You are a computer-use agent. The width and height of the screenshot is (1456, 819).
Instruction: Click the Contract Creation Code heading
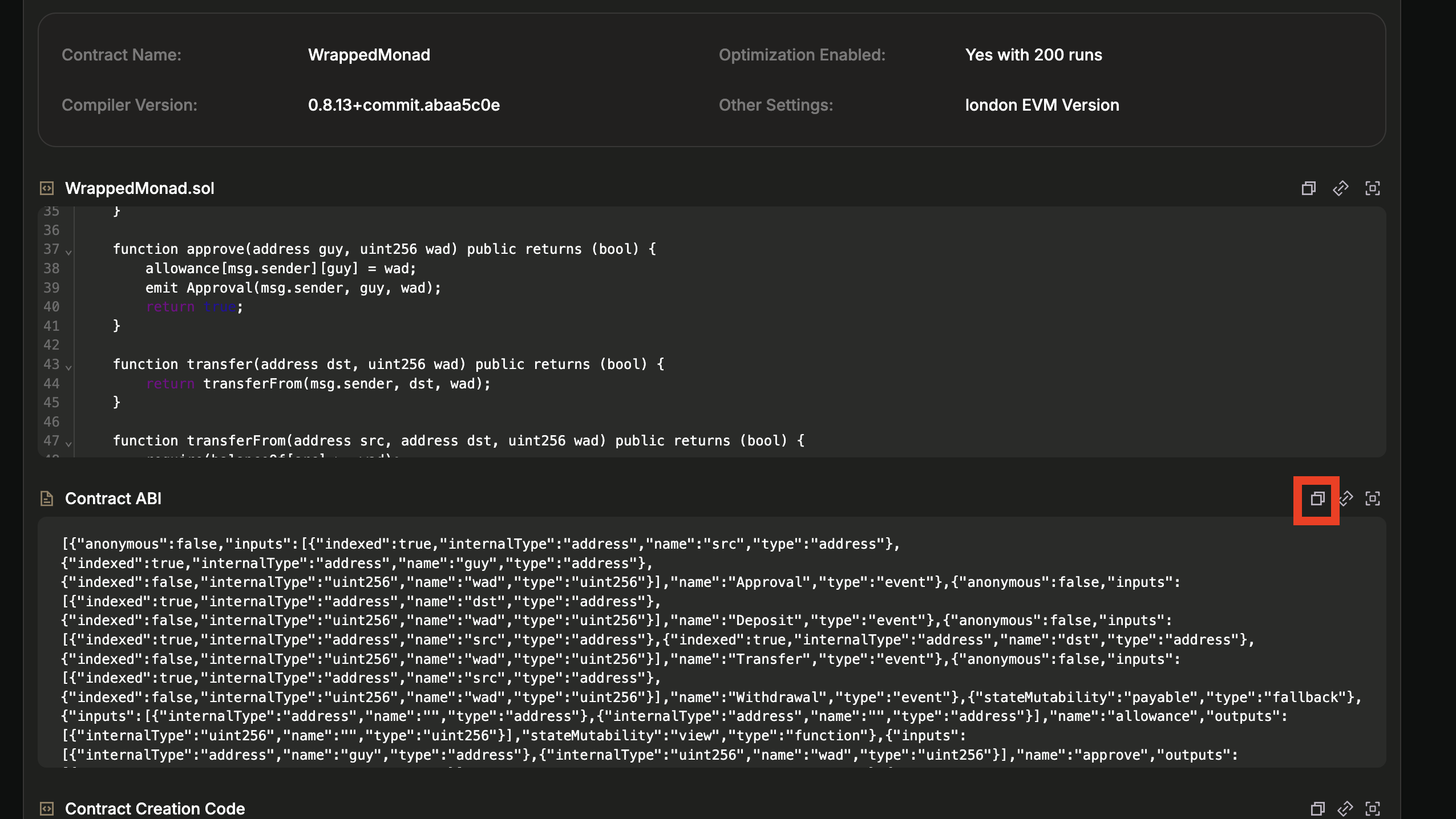[x=155, y=808]
